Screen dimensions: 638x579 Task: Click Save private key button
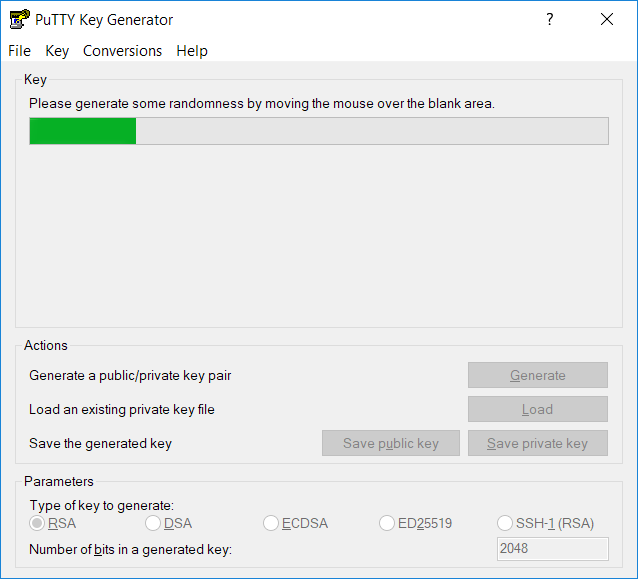537,443
